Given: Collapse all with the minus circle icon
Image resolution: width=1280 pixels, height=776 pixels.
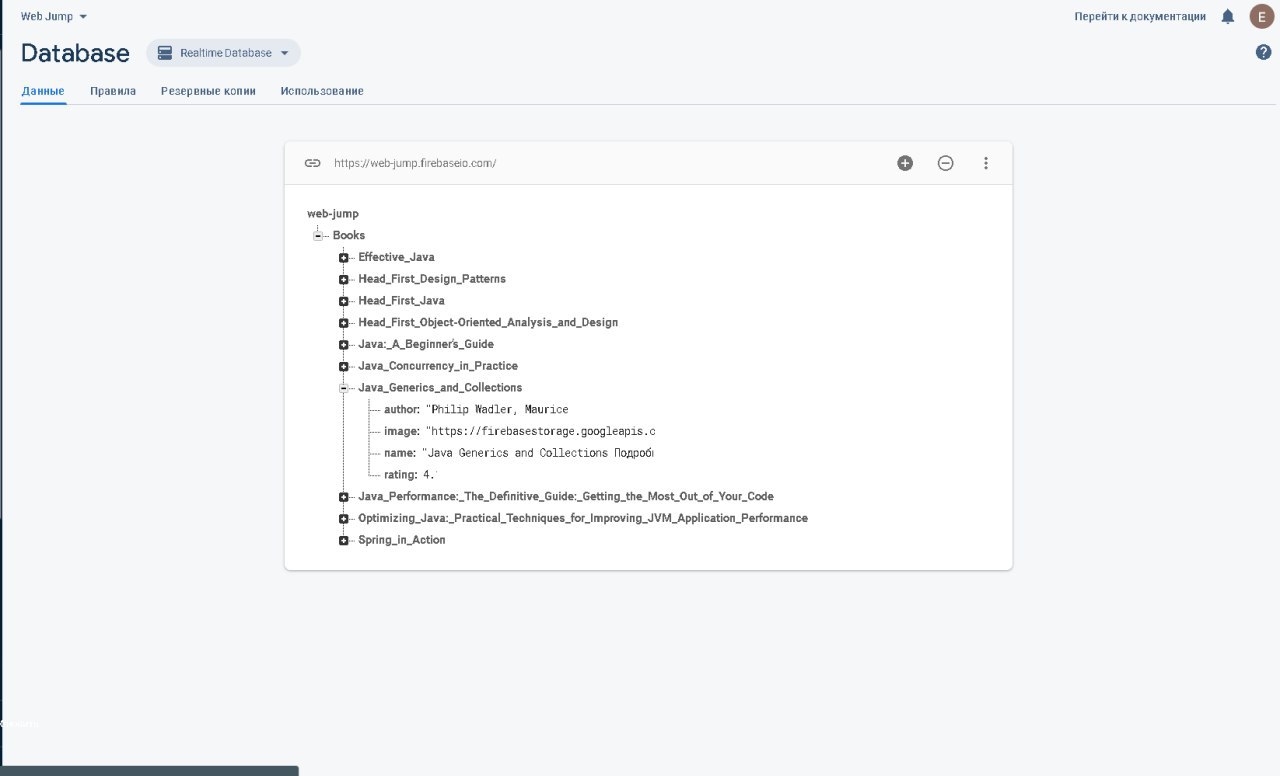Looking at the screenshot, I should click(945, 163).
